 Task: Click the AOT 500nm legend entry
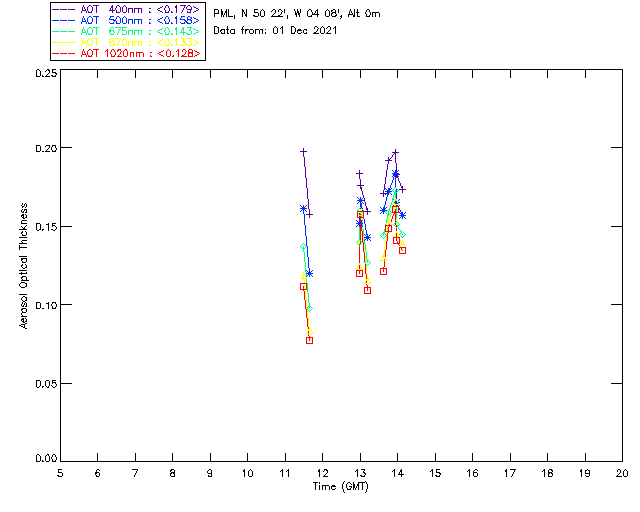(127, 20)
